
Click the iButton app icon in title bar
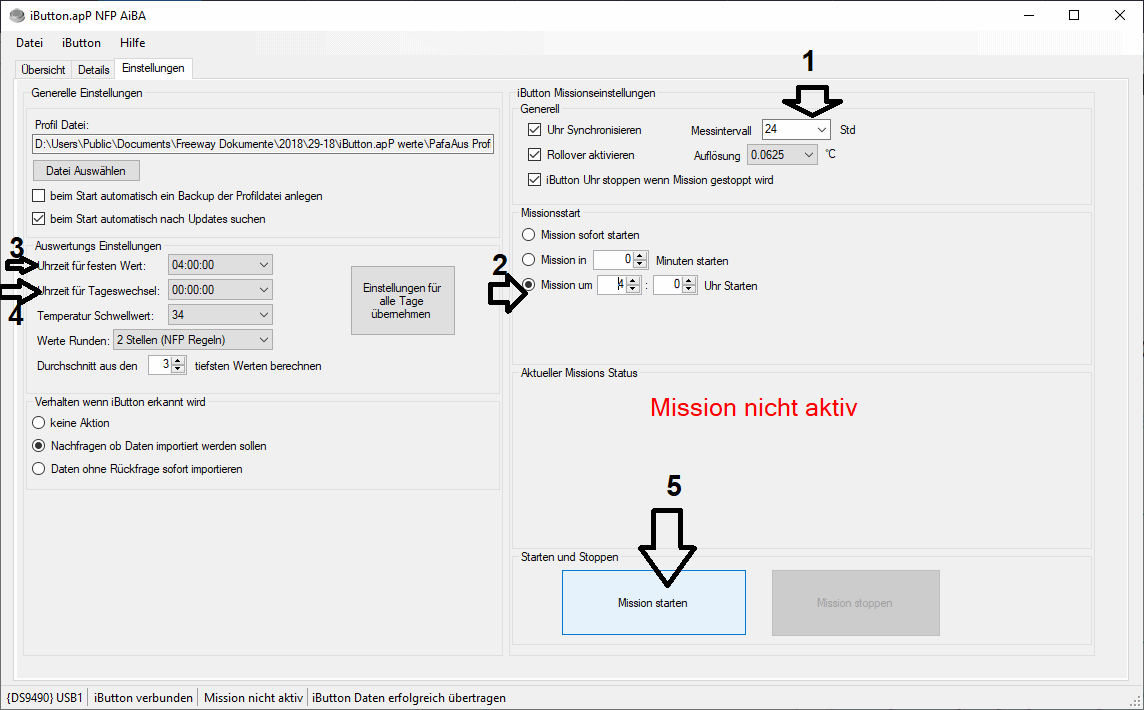(x=17, y=15)
